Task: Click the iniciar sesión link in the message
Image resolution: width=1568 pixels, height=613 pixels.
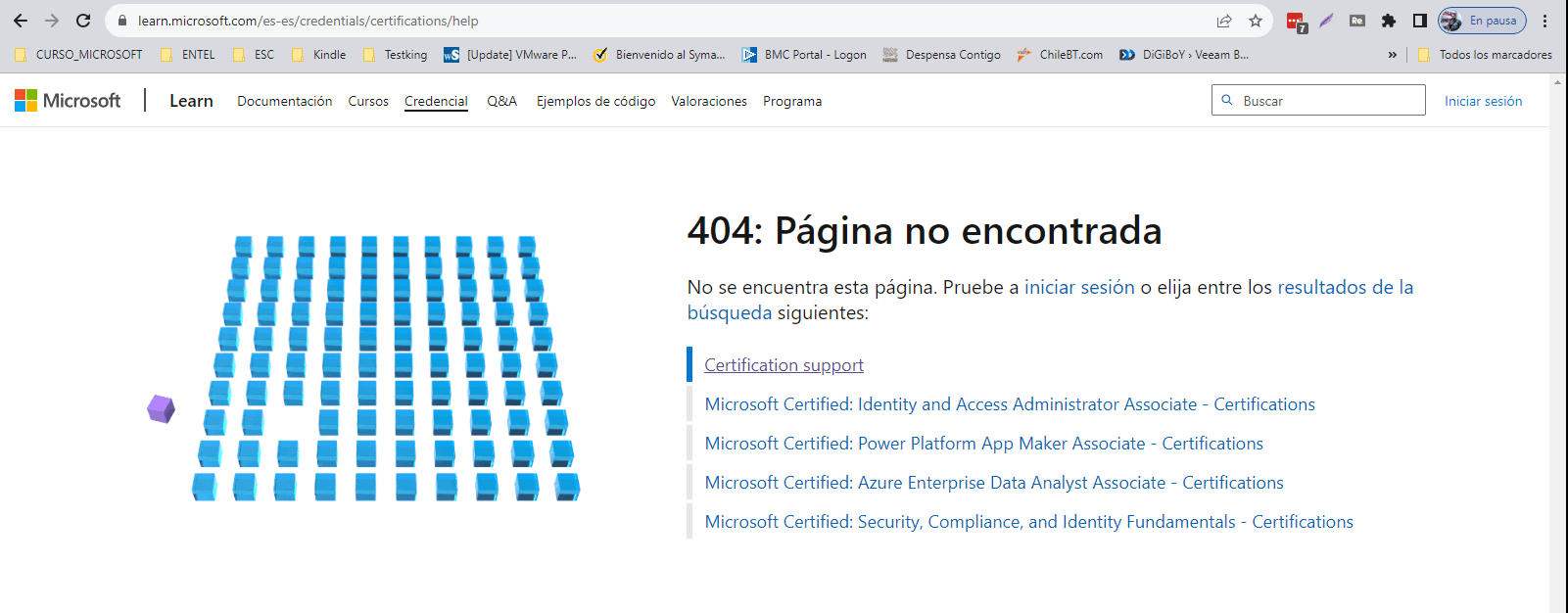Action: coord(1079,287)
